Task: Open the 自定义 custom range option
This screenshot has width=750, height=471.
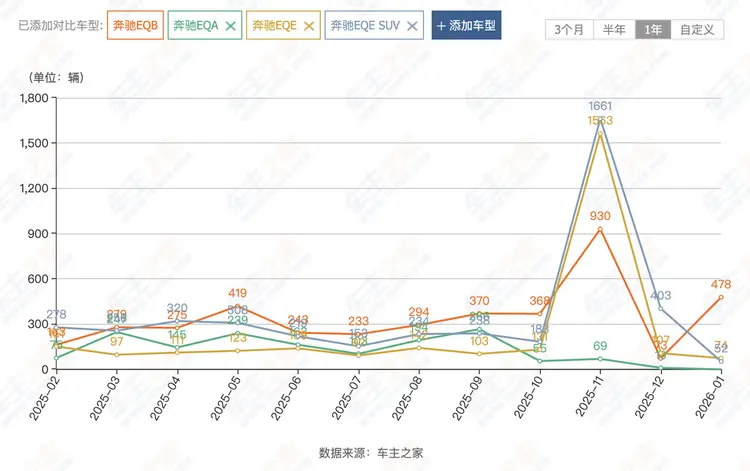Action: point(697,29)
